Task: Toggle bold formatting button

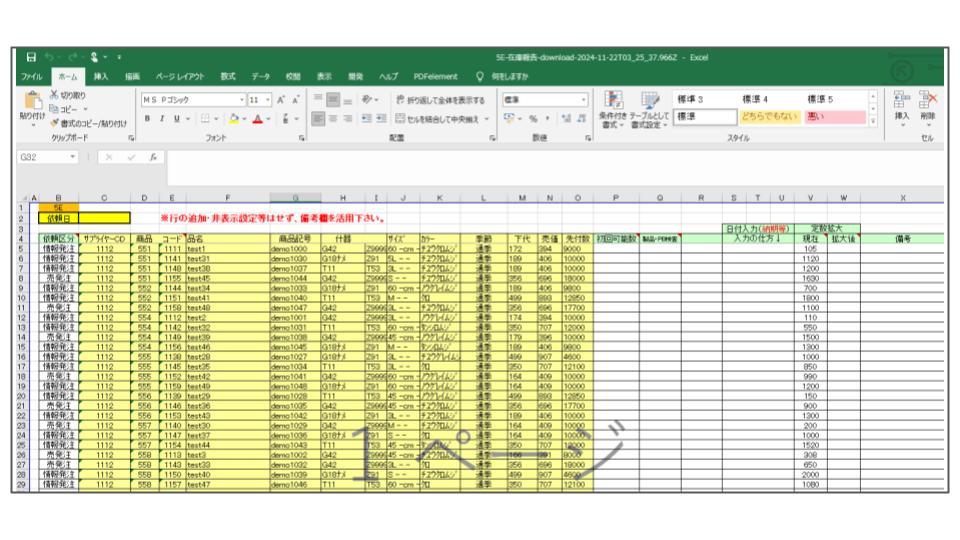Action: (147, 118)
